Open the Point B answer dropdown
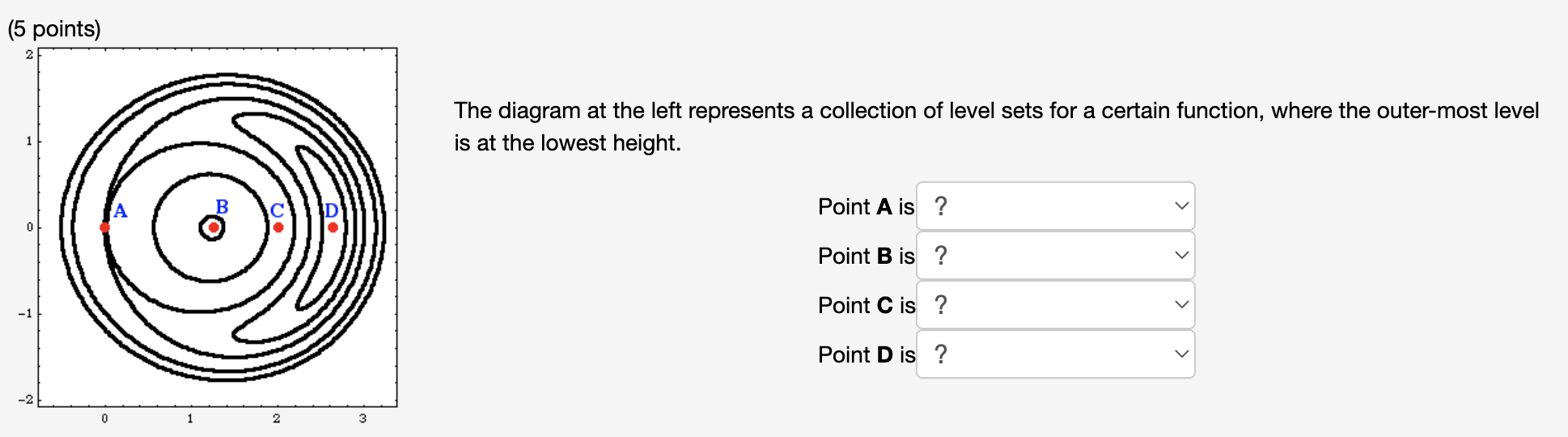This screenshot has height=437, width=1568. [x=1055, y=256]
